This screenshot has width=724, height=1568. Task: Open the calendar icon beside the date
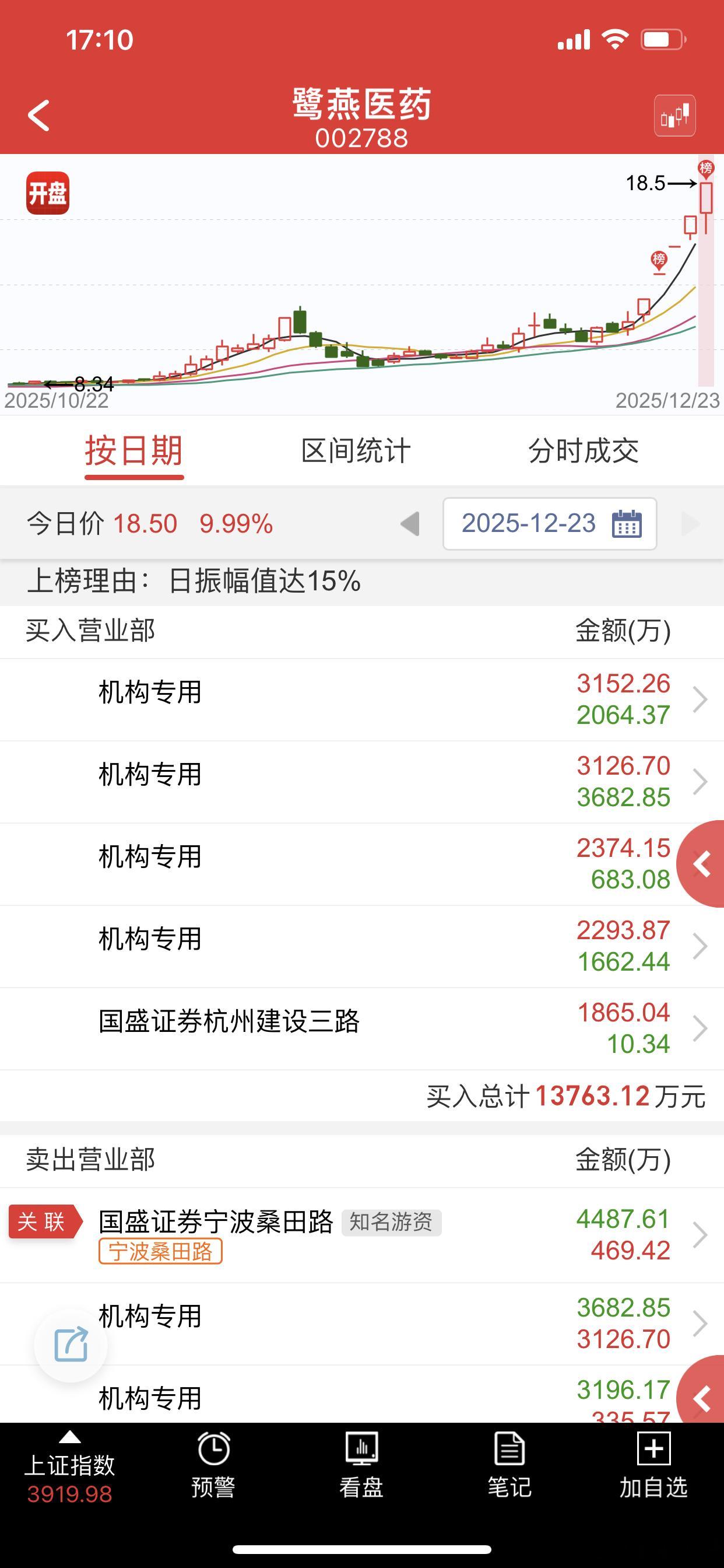pos(630,523)
